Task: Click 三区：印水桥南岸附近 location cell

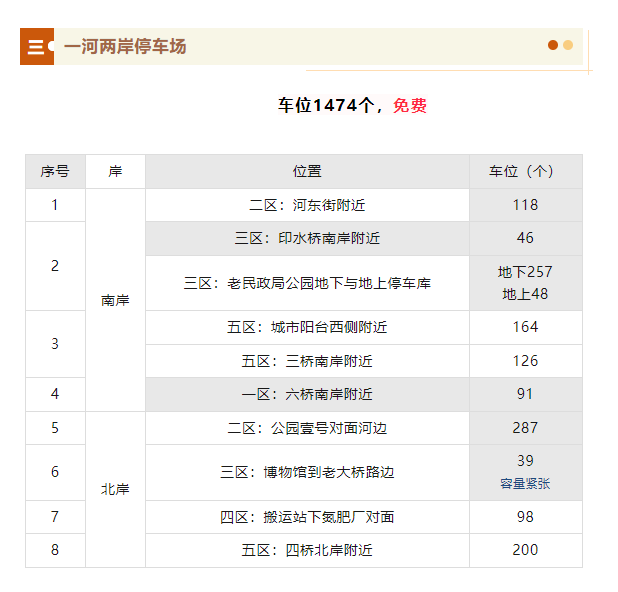Action: (x=307, y=238)
